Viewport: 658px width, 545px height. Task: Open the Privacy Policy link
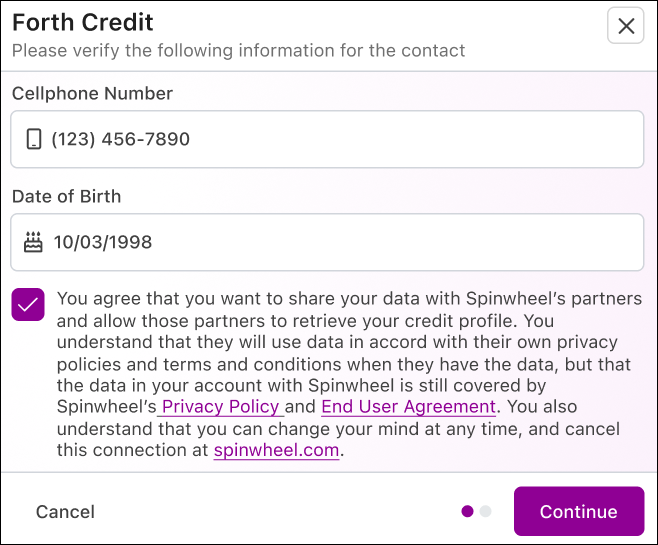click(221, 407)
